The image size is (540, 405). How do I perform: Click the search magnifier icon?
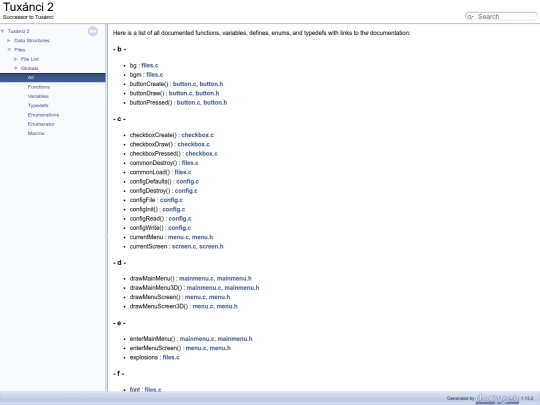(470, 17)
